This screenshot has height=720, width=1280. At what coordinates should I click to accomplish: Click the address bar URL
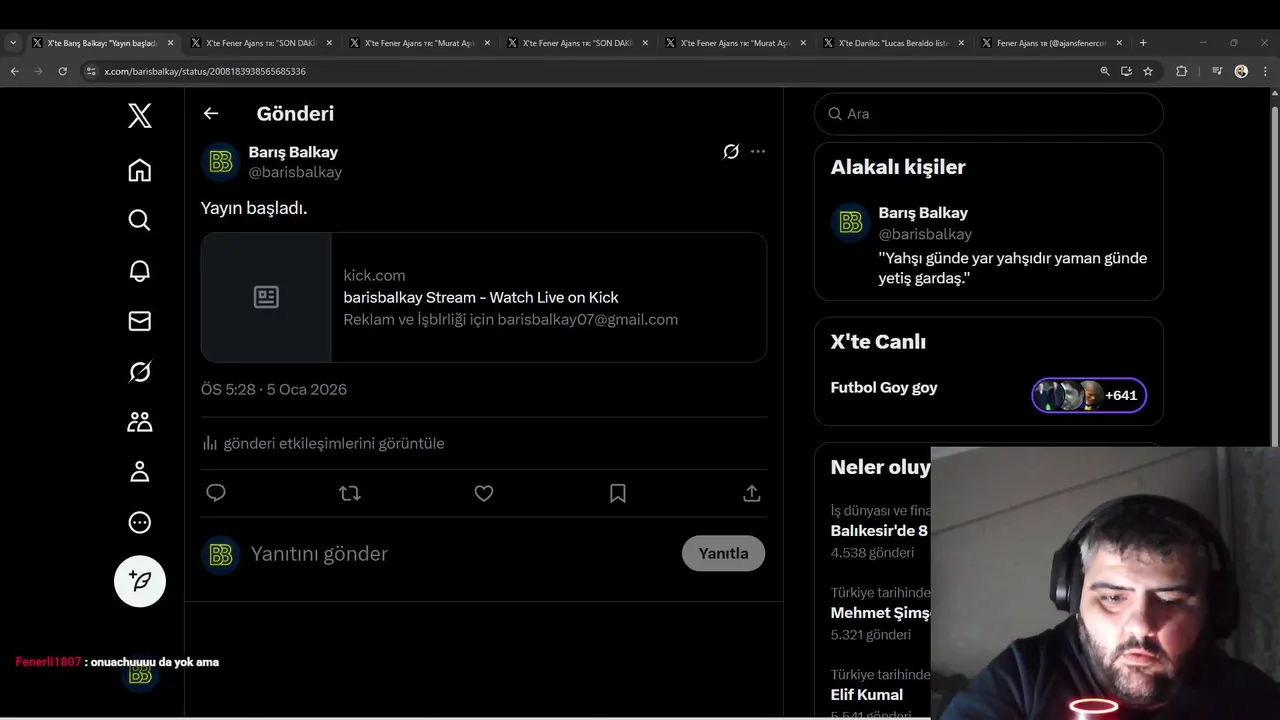(x=205, y=71)
